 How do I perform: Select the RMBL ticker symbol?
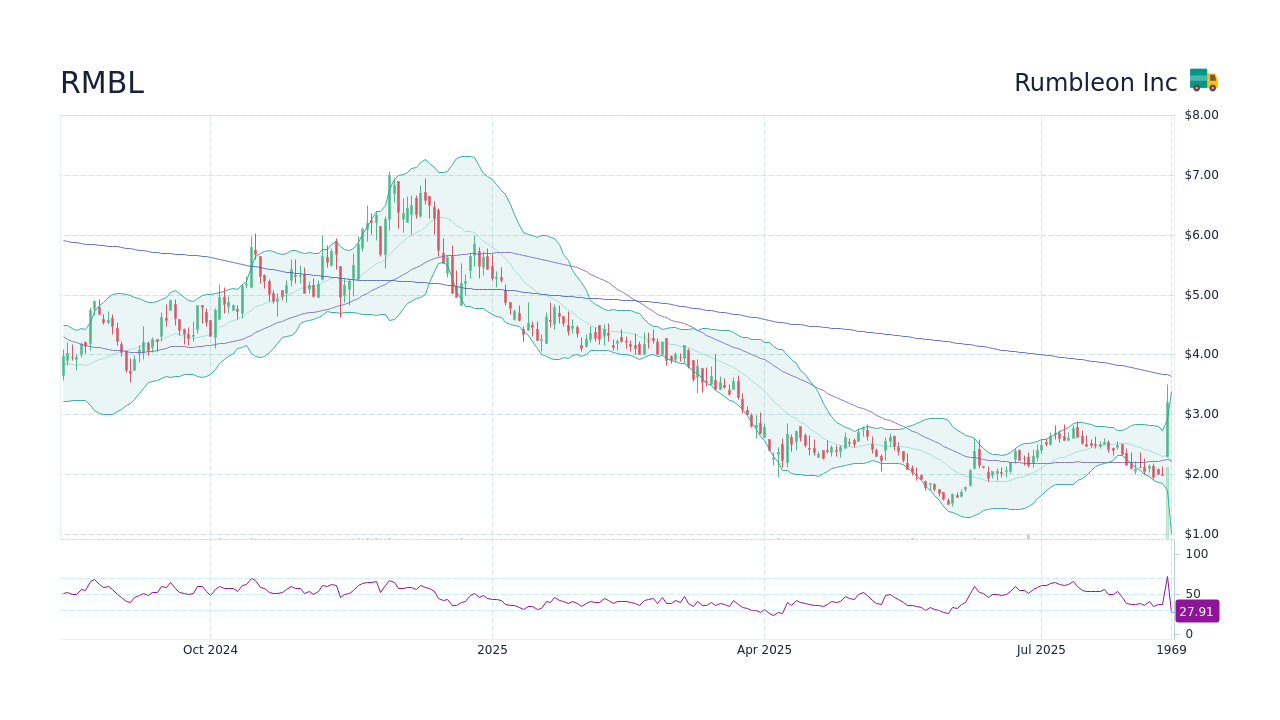click(101, 83)
